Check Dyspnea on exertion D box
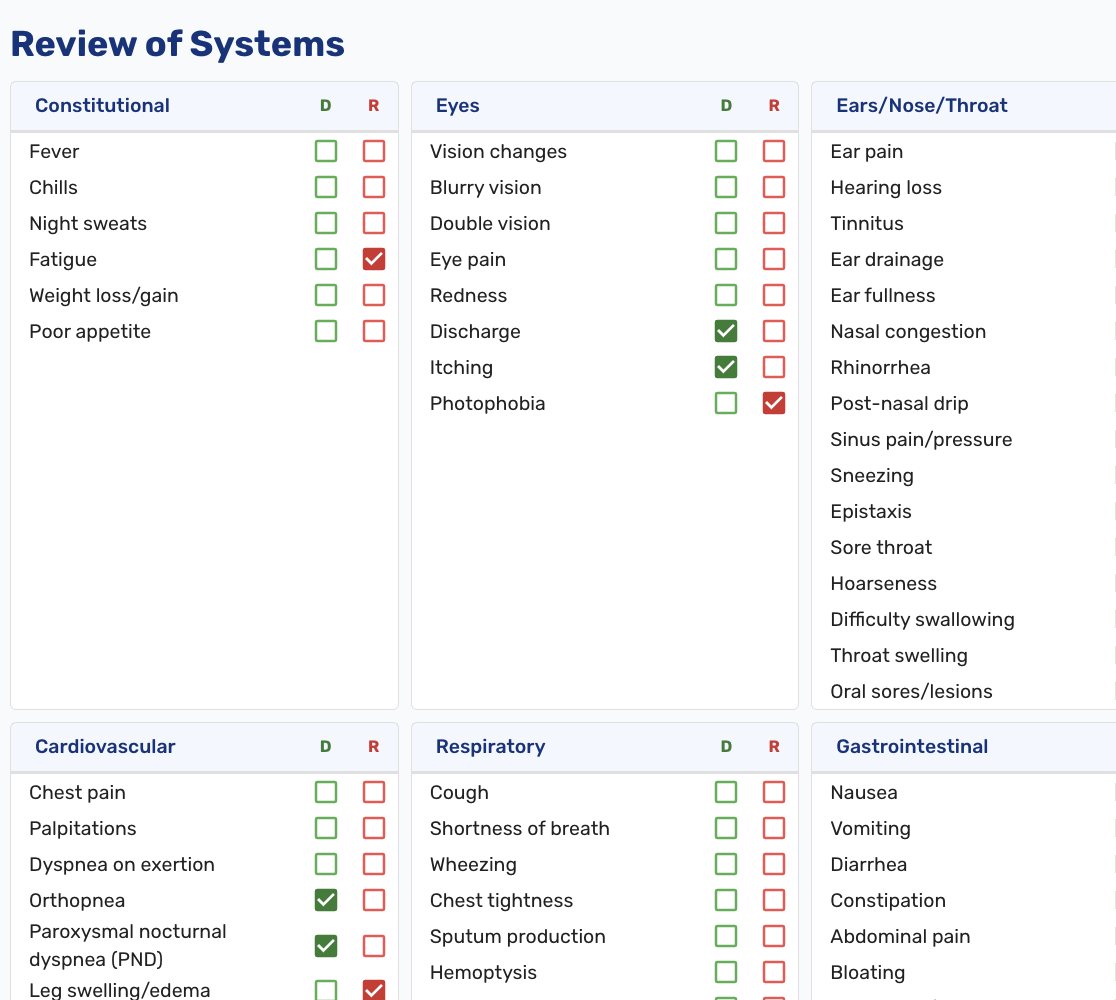This screenshot has width=1116, height=1000. click(326, 864)
